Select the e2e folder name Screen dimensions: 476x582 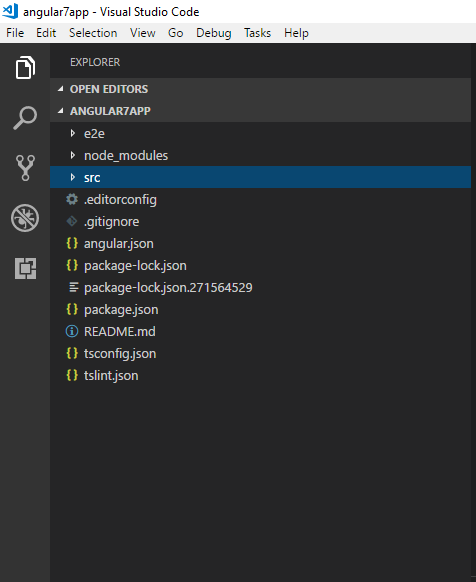(94, 134)
